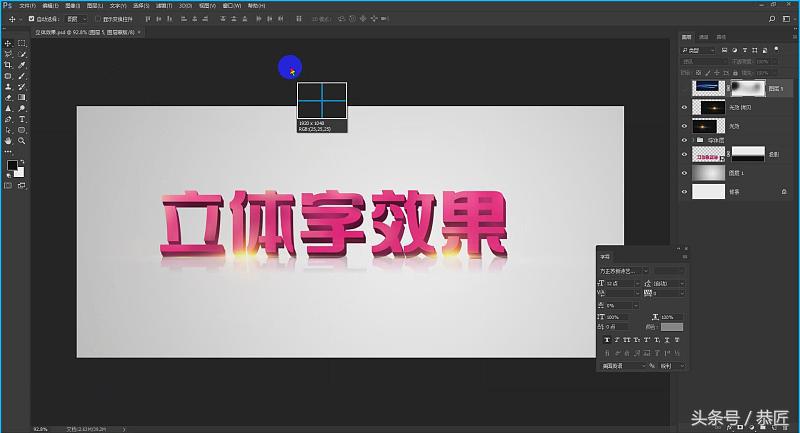Screen dimensions: 800x433
Task: Switch to the 通道 (Channels) tab
Action: pyautogui.click(x=704, y=37)
